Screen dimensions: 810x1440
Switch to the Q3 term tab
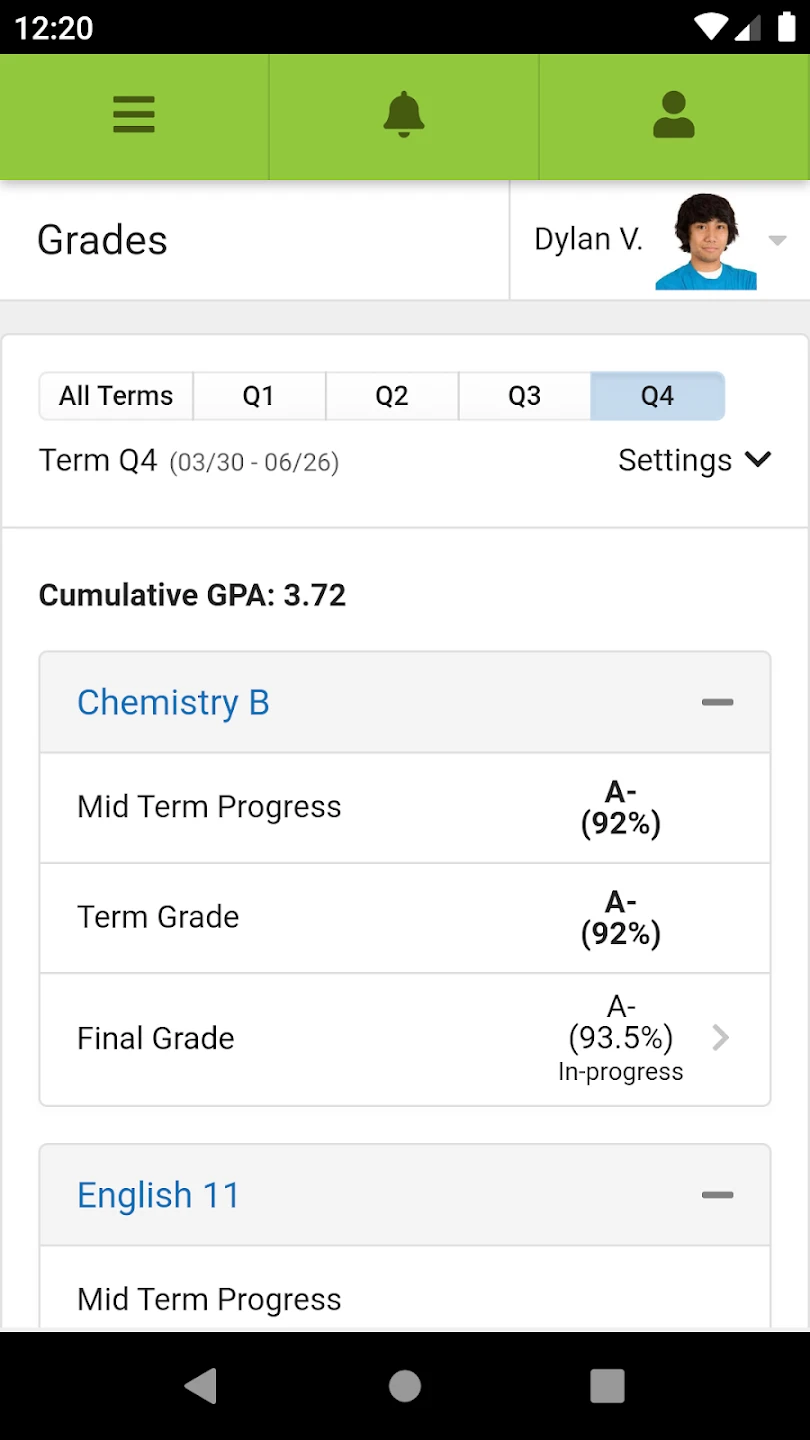coord(524,396)
